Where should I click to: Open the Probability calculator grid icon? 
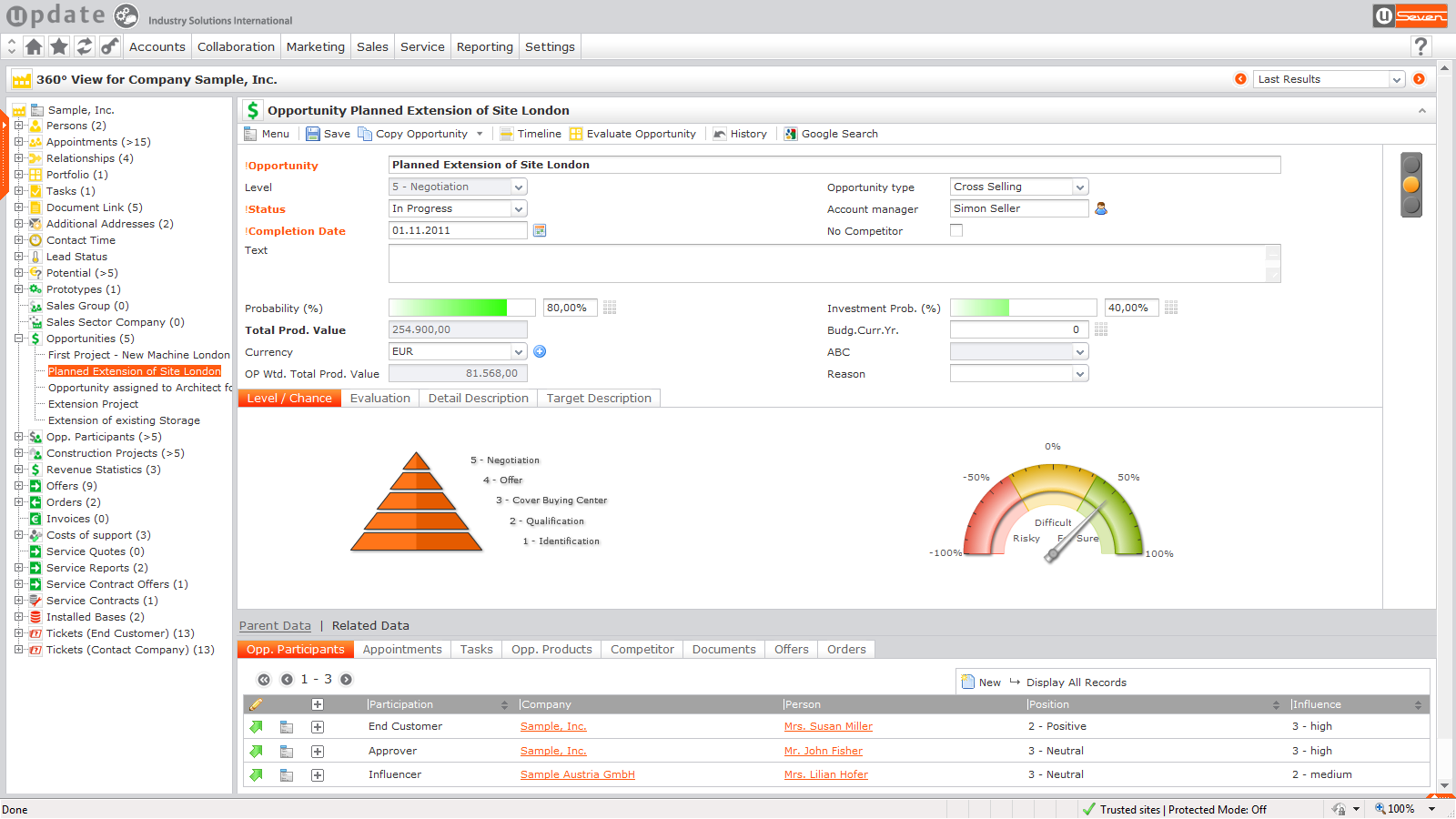(x=610, y=308)
